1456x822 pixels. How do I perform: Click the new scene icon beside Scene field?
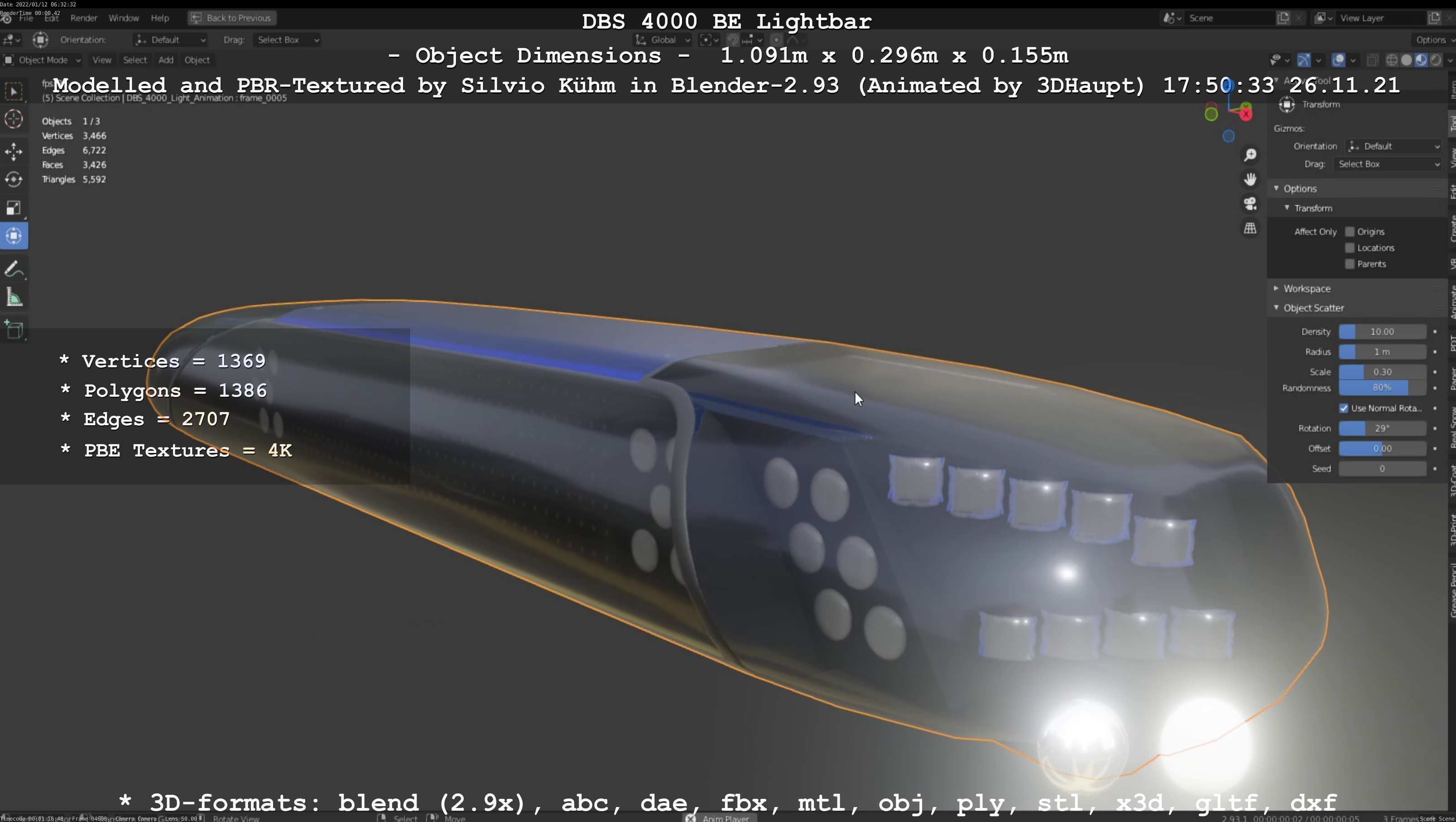tap(1283, 18)
